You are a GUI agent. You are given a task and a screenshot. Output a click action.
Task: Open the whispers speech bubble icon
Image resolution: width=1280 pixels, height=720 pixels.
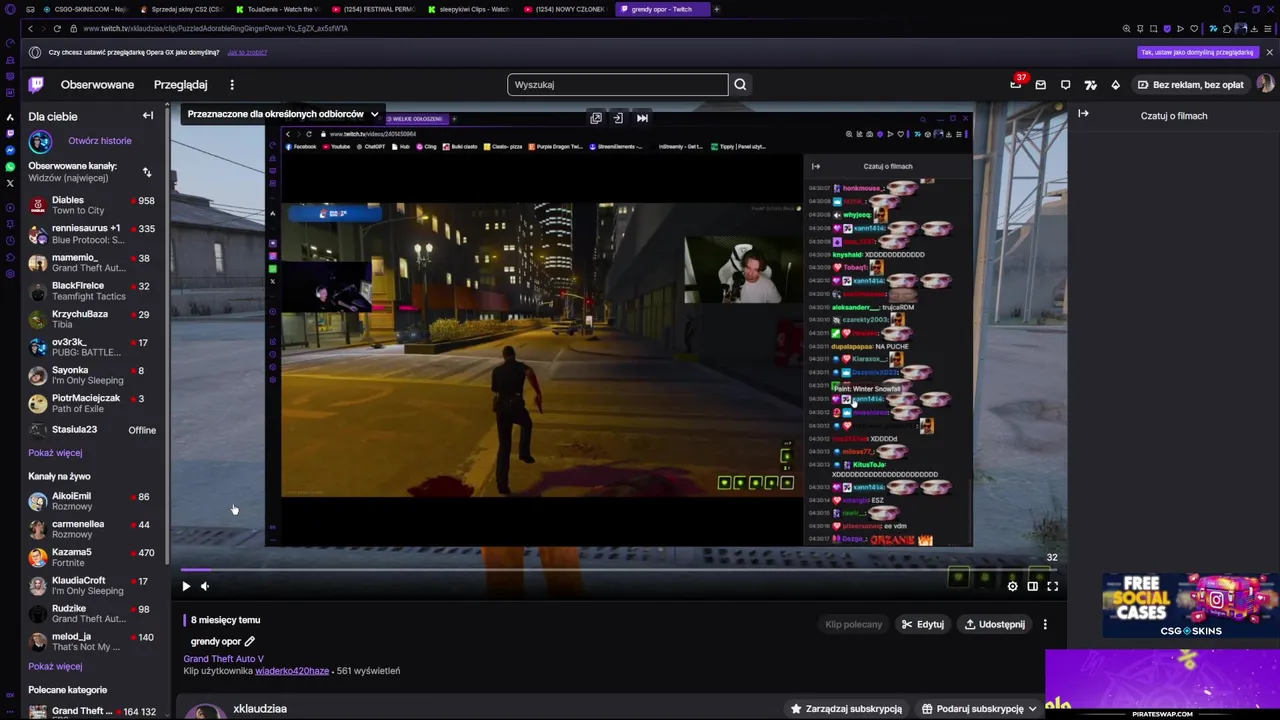coord(1066,85)
